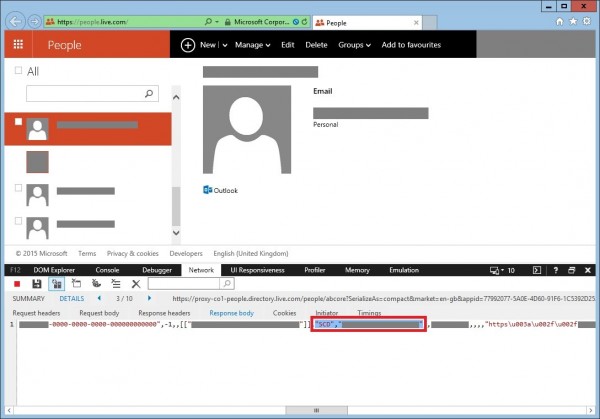This screenshot has width=600, height=419.
Task: Switch to Memory tab
Action: click(x=357, y=270)
